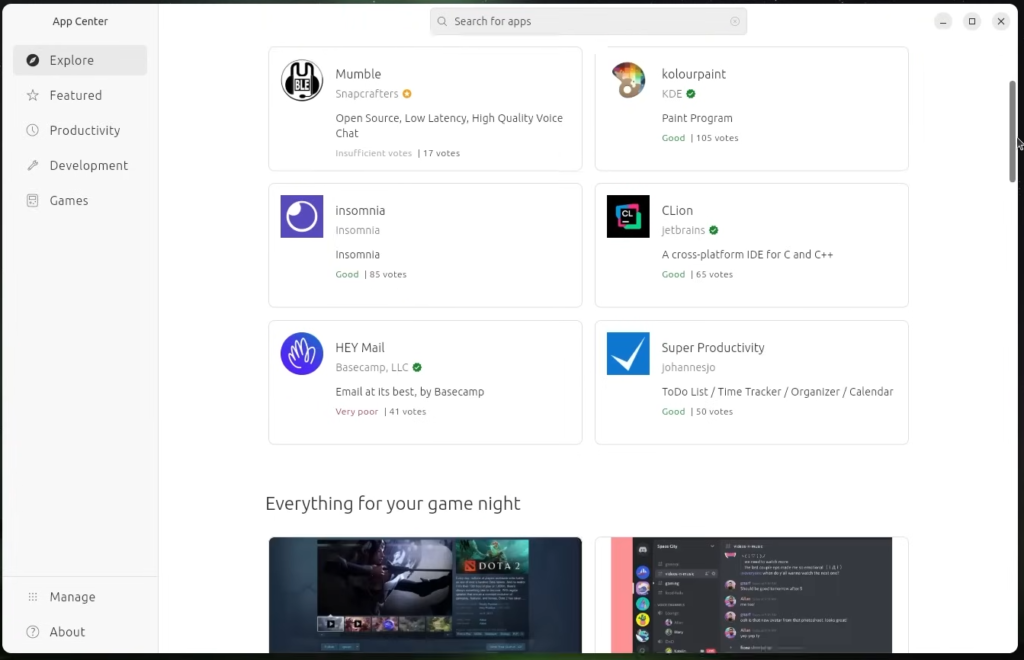Click the Development wrench icon
The image size is (1024, 660).
click(33, 165)
